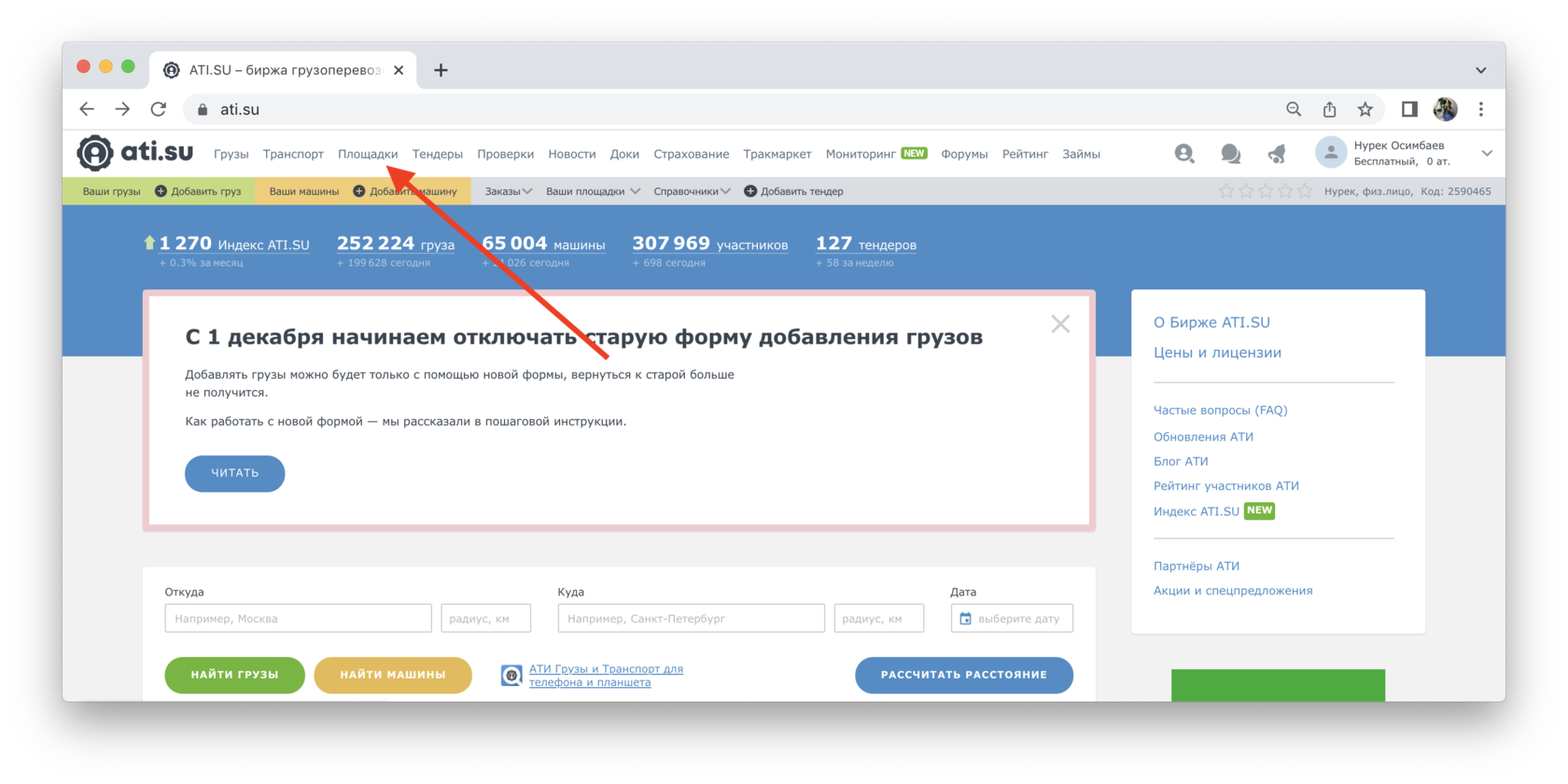The width and height of the screenshot is (1568, 784).
Task: Bookmark page with the star icon
Action: (1365, 109)
